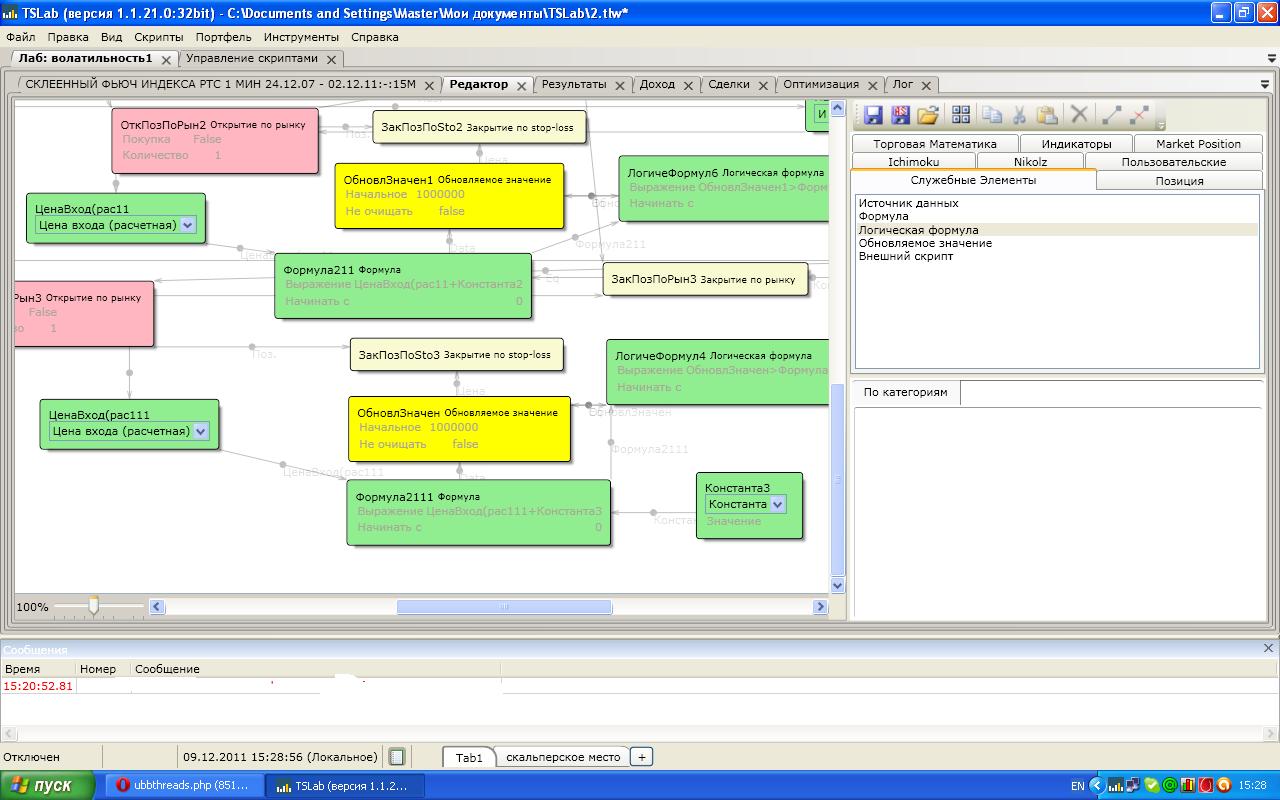Close the Результаты tab
This screenshot has width=1280, height=800.
click(620, 86)
